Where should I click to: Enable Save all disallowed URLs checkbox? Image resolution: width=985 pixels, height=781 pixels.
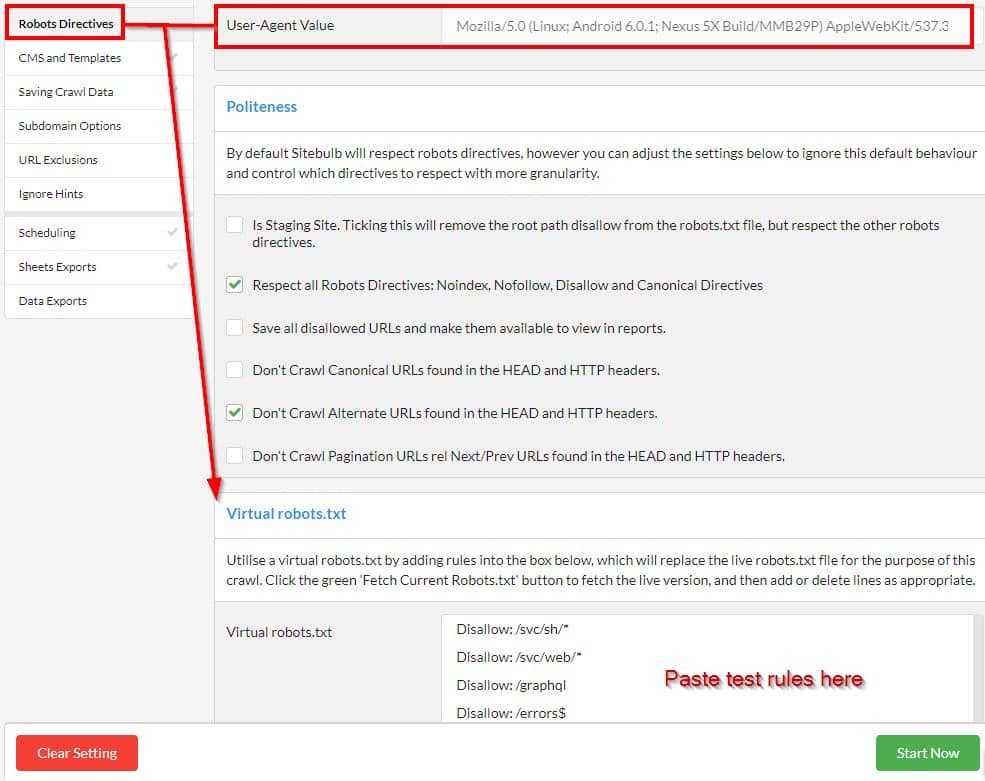coord(235,327)
